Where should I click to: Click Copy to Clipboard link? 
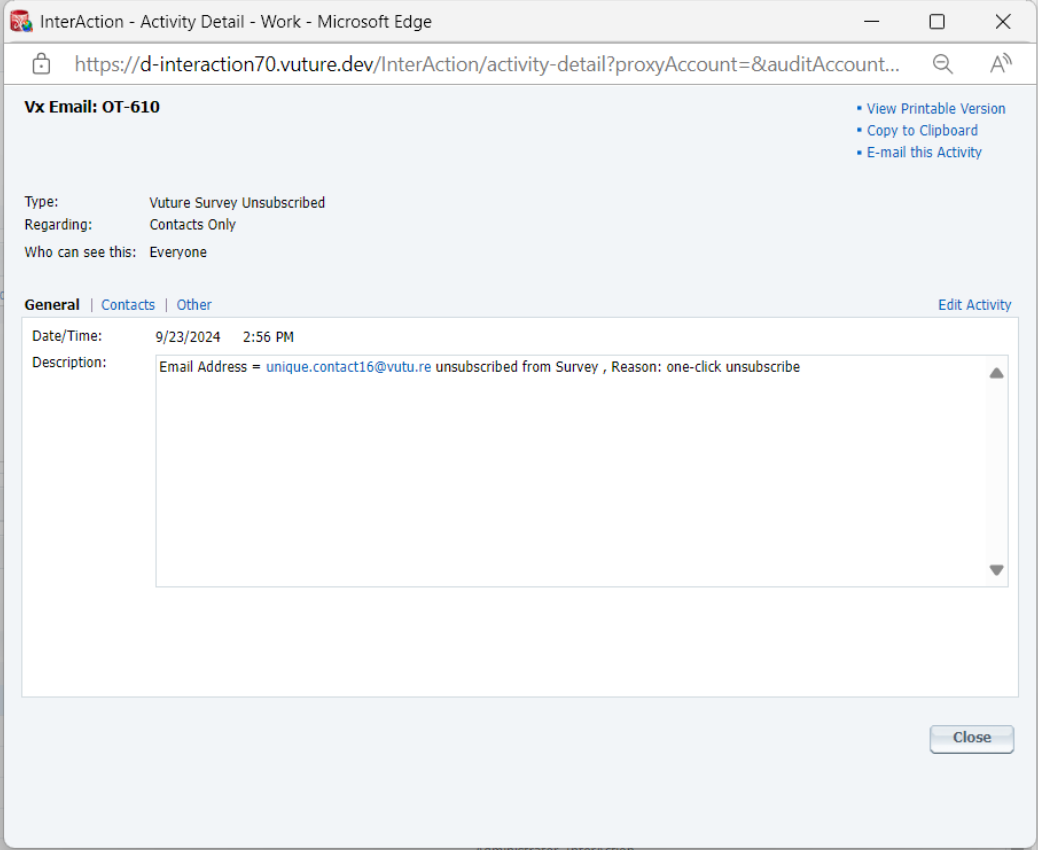tap(921, 130)
